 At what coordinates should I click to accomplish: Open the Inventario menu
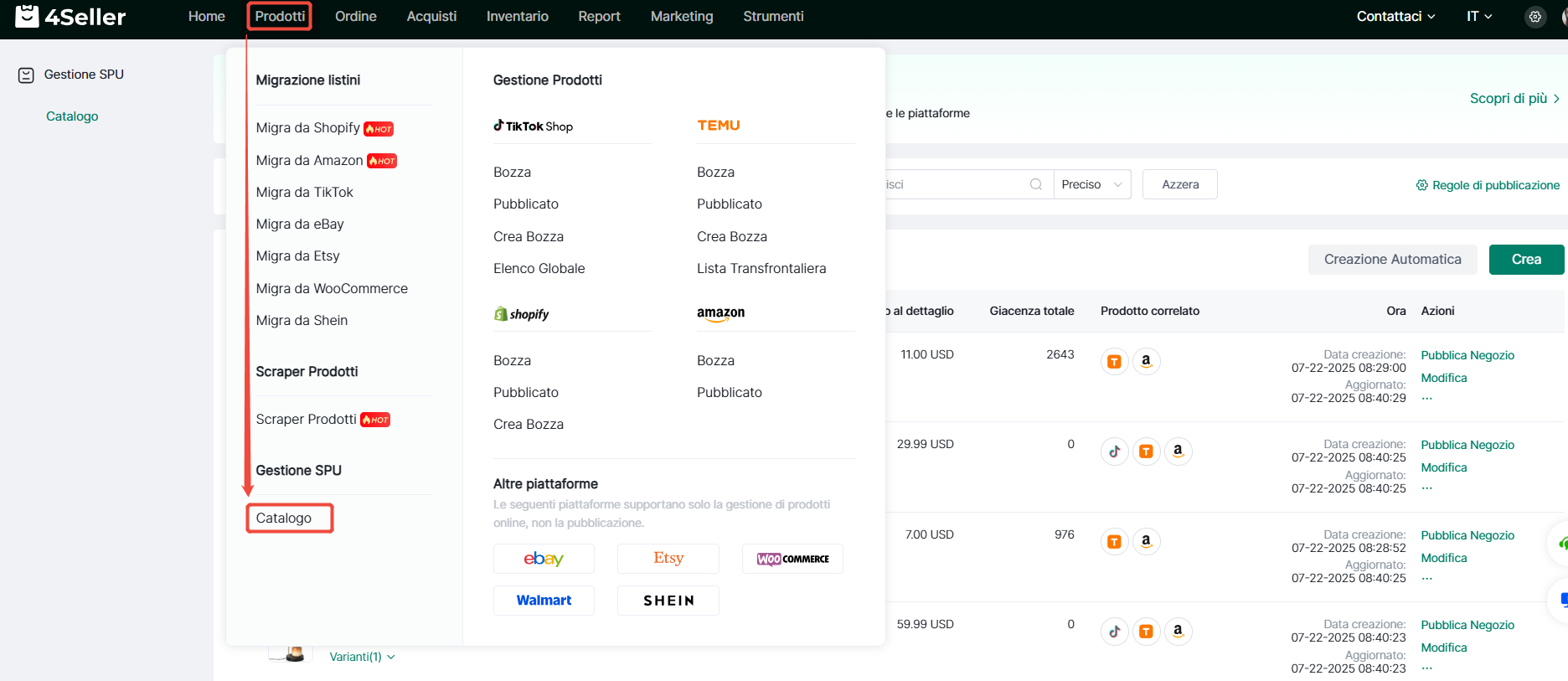[518, 17]
